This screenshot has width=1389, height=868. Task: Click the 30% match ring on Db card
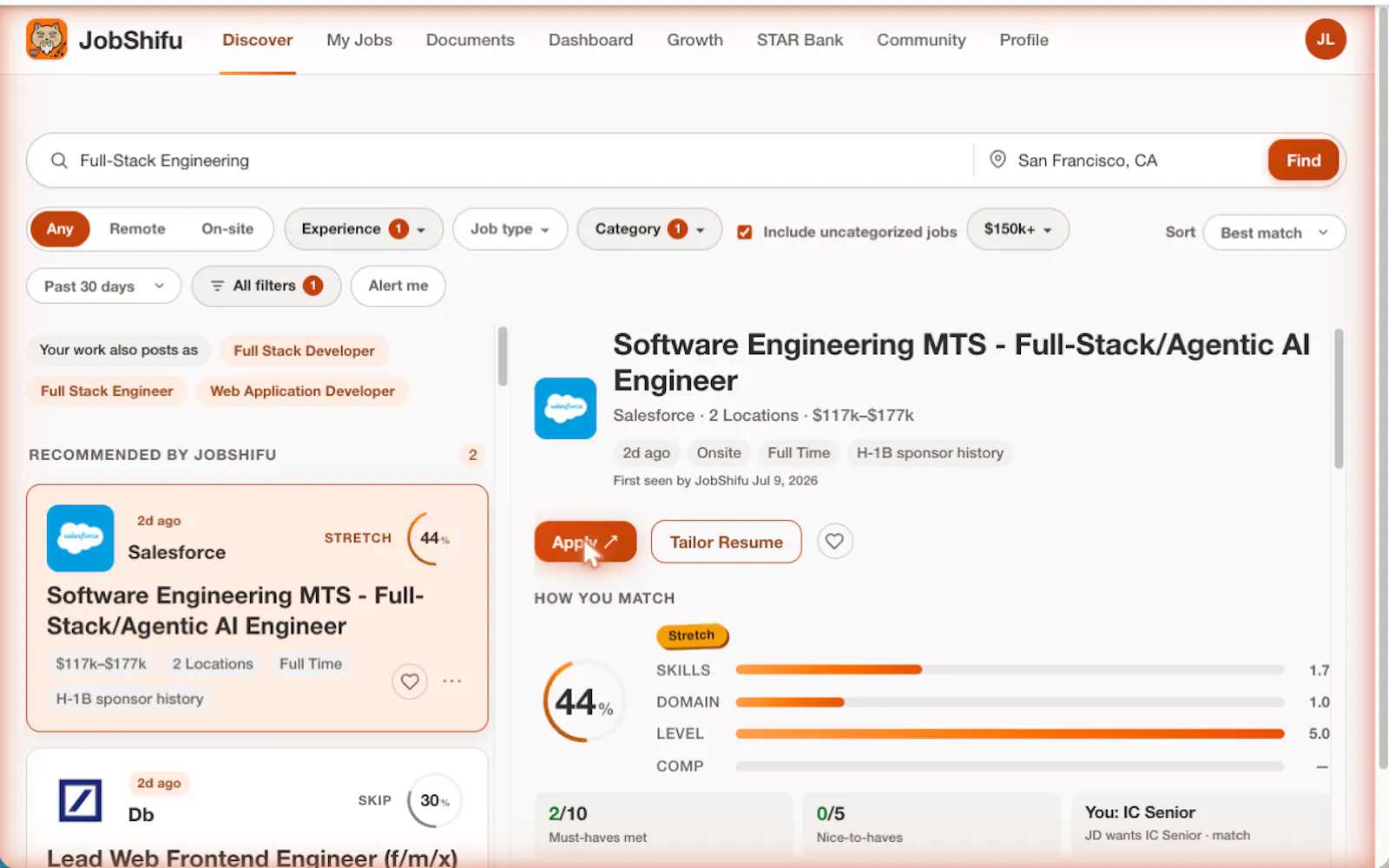pos(433,800)
